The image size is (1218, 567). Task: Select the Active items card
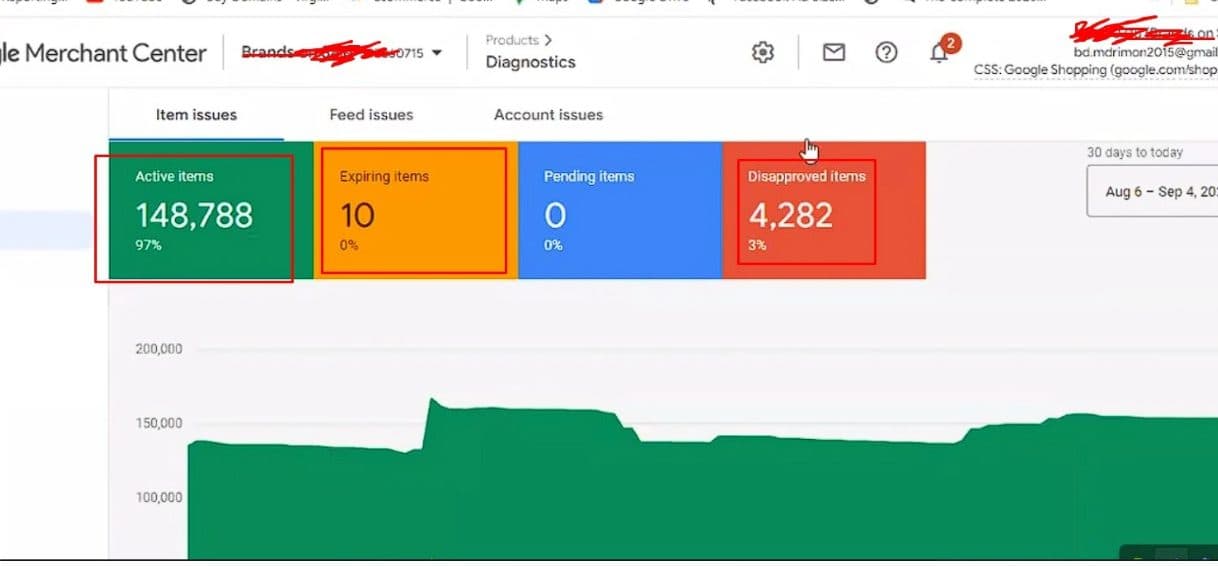(x=211, y=210)
